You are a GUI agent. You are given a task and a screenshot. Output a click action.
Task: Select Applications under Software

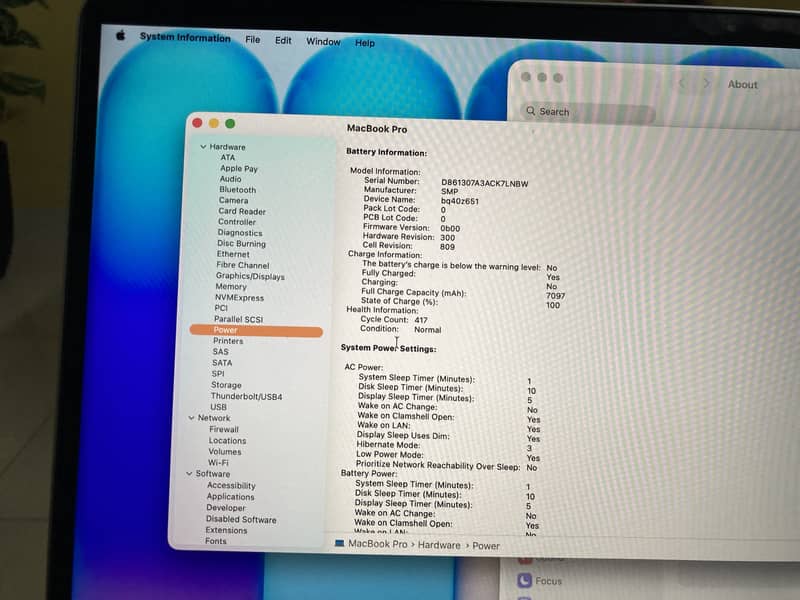[x=230, y=497]
